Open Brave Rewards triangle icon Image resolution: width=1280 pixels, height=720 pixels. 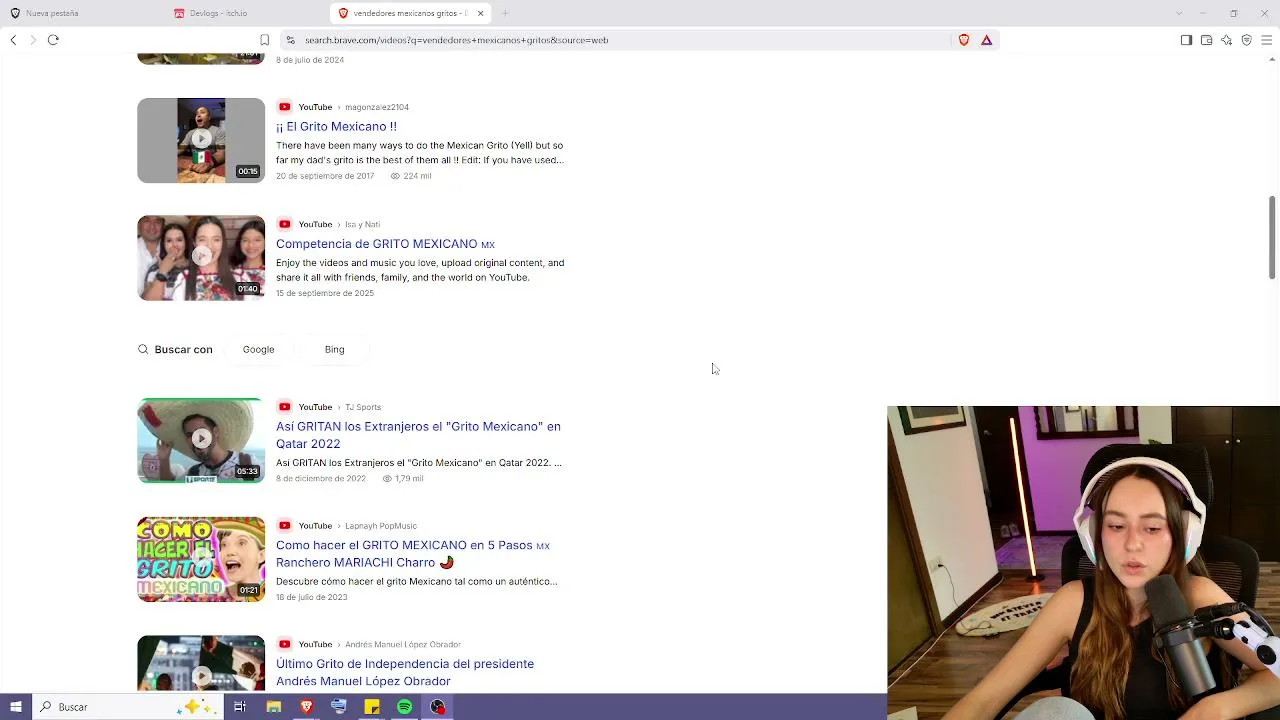(986, 40)
